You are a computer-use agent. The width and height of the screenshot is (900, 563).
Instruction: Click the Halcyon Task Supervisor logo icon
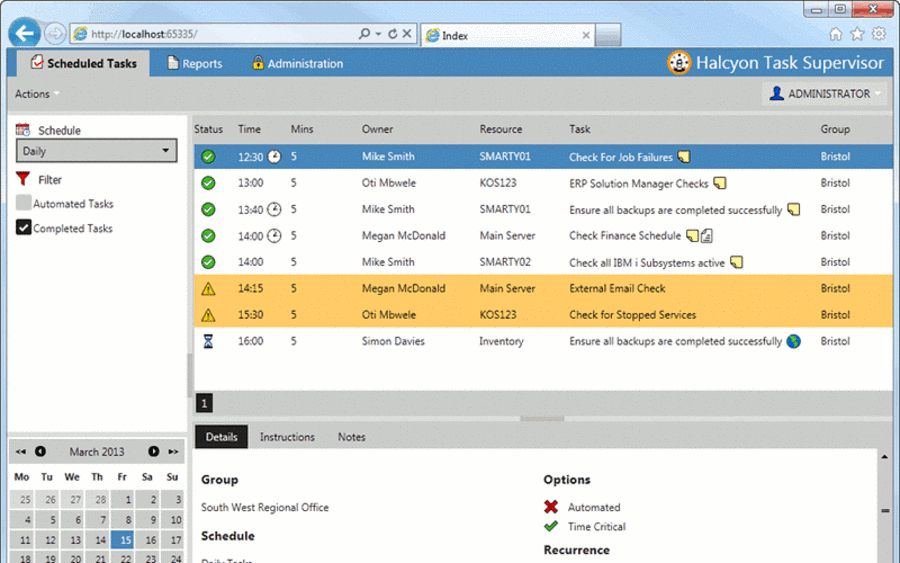coord(679,63)
